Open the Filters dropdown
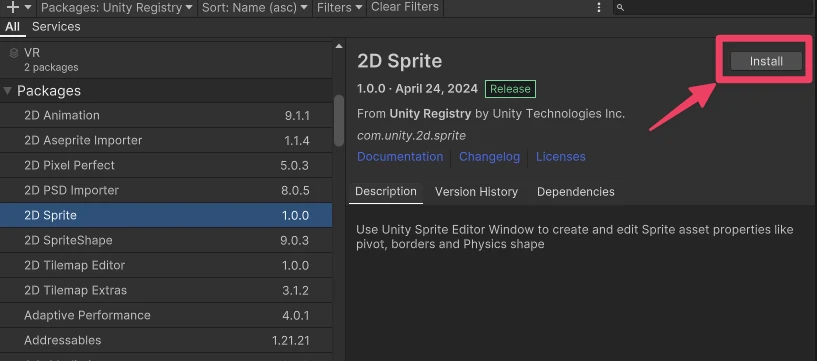Image resolution: width=817 pixels, height=361 pixels. 339,8
